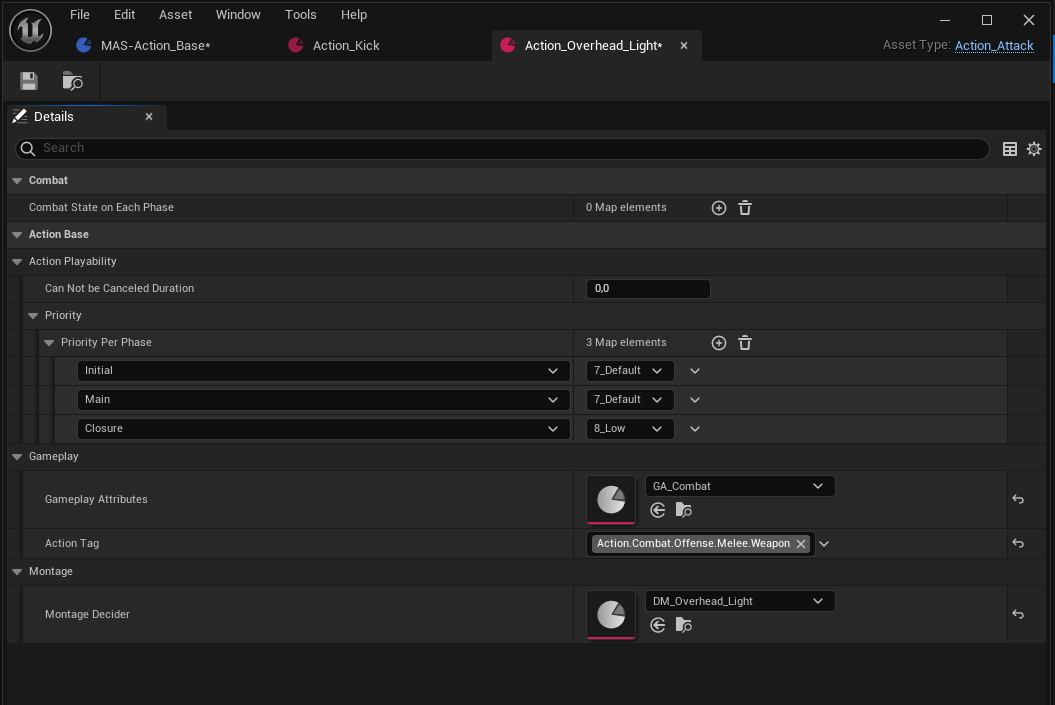Open the GA_Combat dropdown
Image resolution: width=1055 pixels, height=705 pixels.
click(x=740, y=485)
